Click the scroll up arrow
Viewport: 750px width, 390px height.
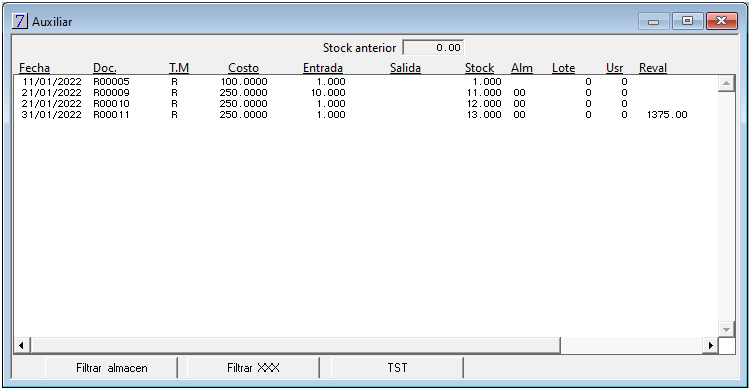[726, 84]
